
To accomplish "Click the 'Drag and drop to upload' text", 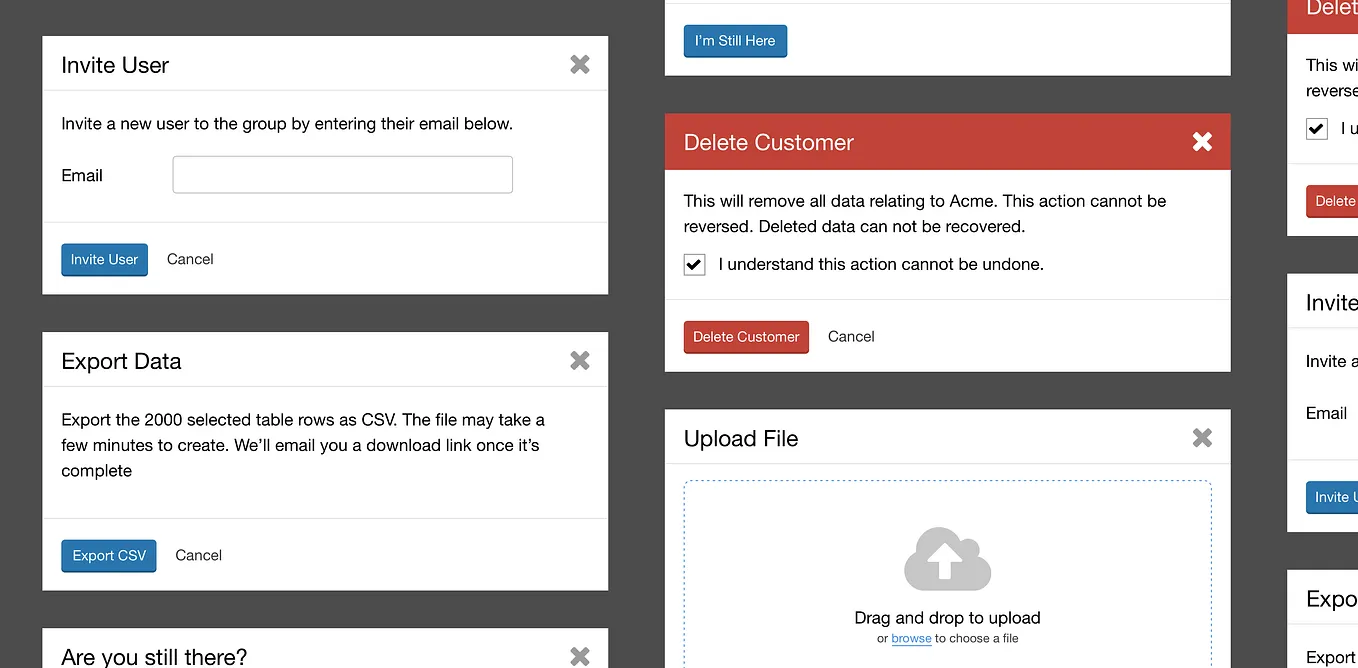I will click(947, 618).
